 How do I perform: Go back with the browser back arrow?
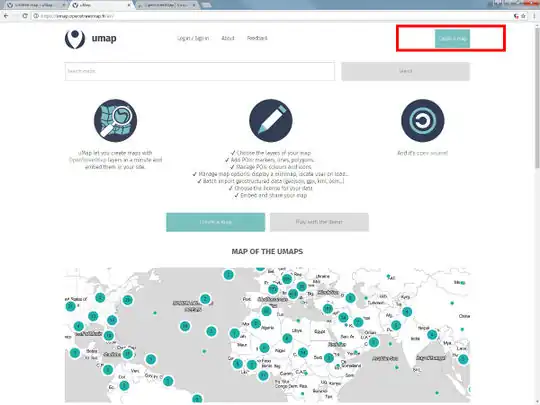(x=6, y=16)
